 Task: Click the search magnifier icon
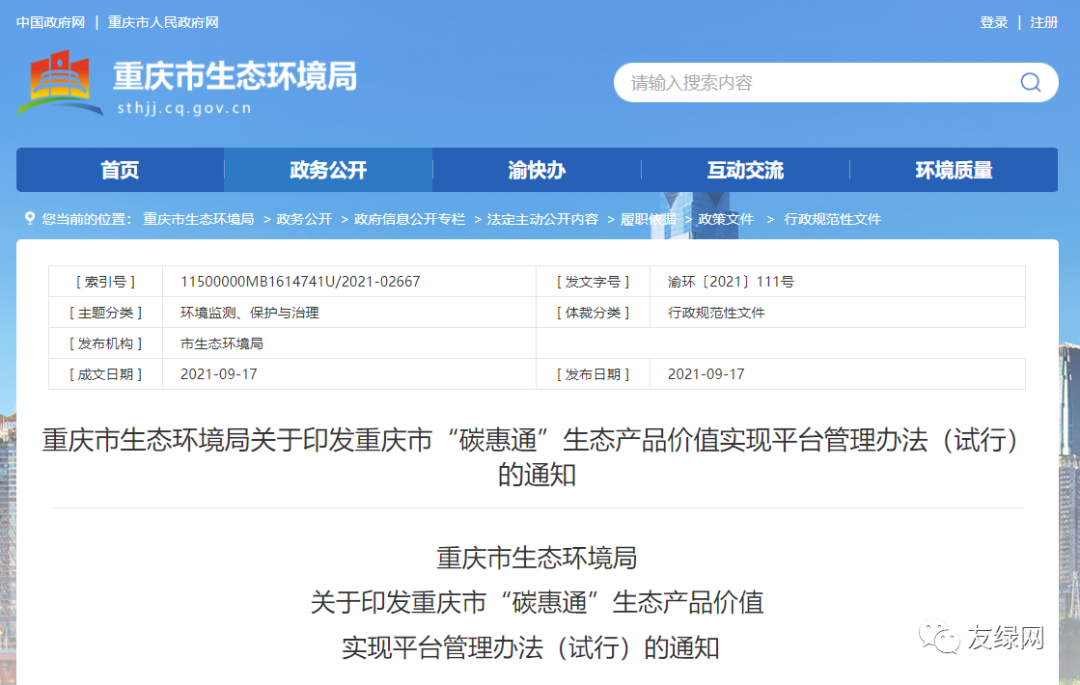click(1030, 82)
